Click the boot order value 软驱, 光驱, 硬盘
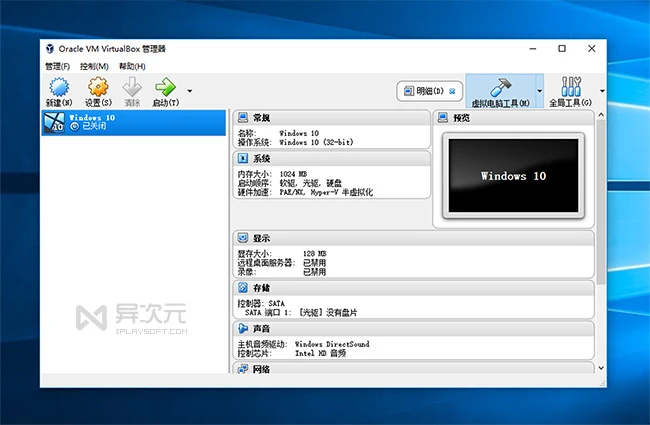Screen dimensions: 650x425 coord(311,183)
